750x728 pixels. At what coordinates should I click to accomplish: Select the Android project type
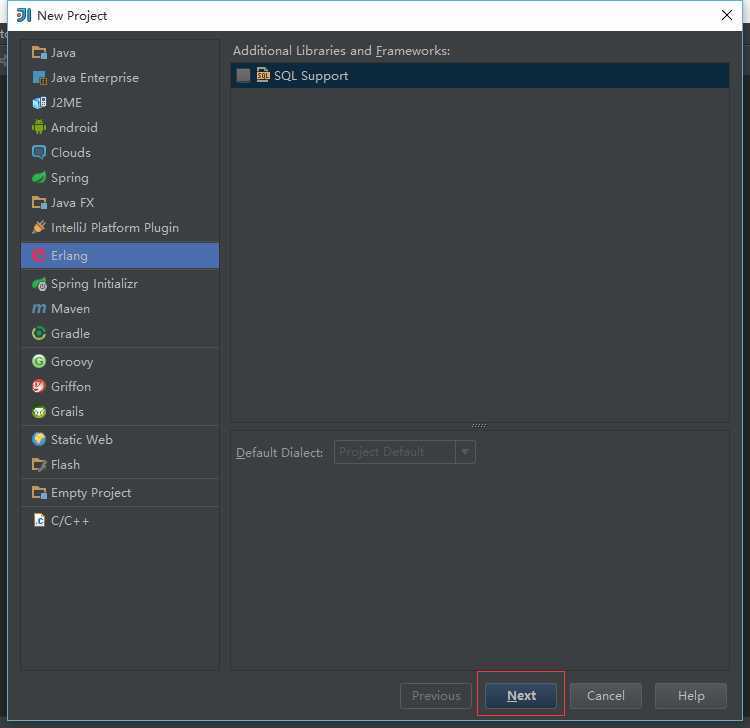[x=120, y=127]
